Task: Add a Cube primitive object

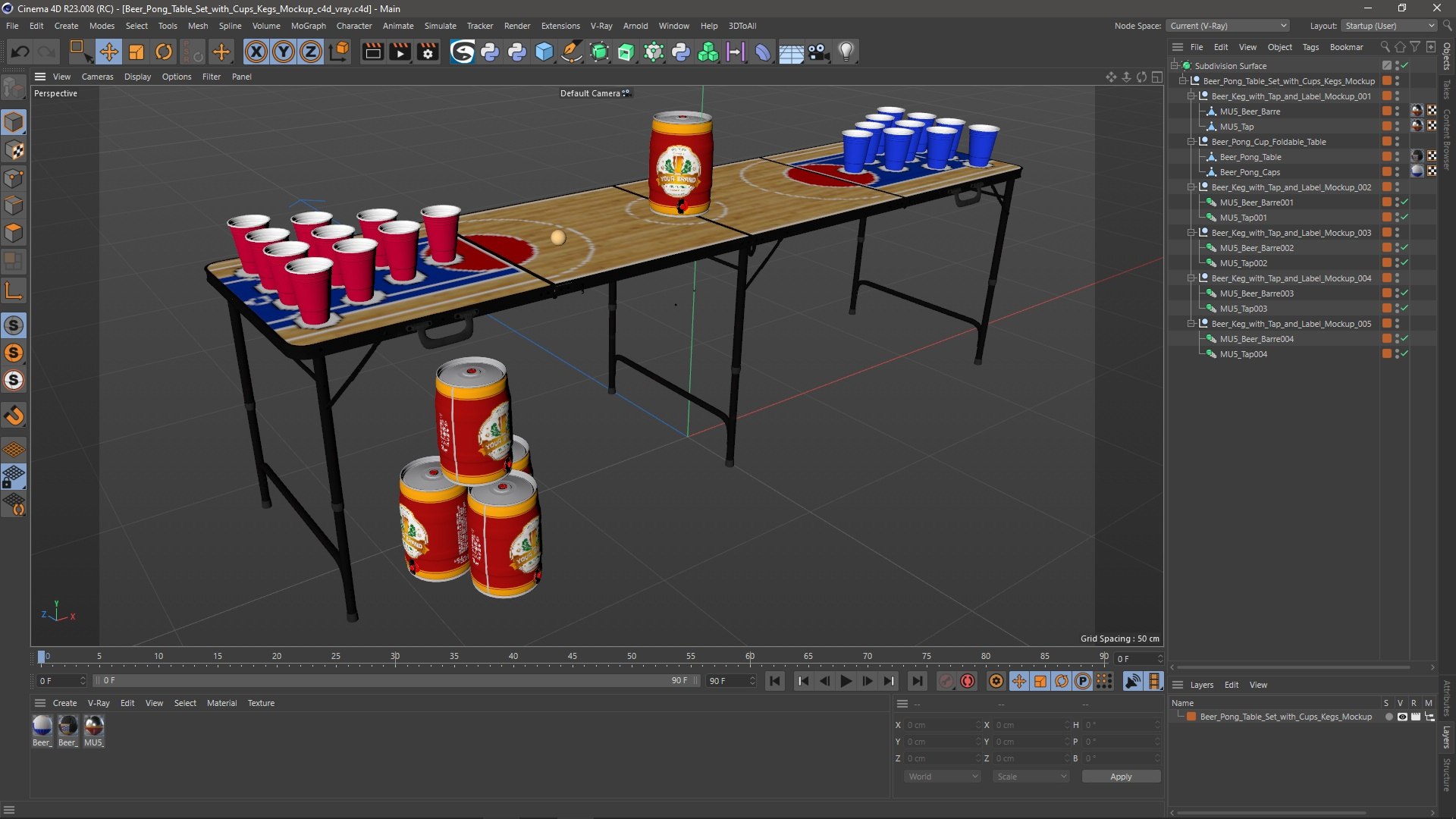Action: point(544,52)
